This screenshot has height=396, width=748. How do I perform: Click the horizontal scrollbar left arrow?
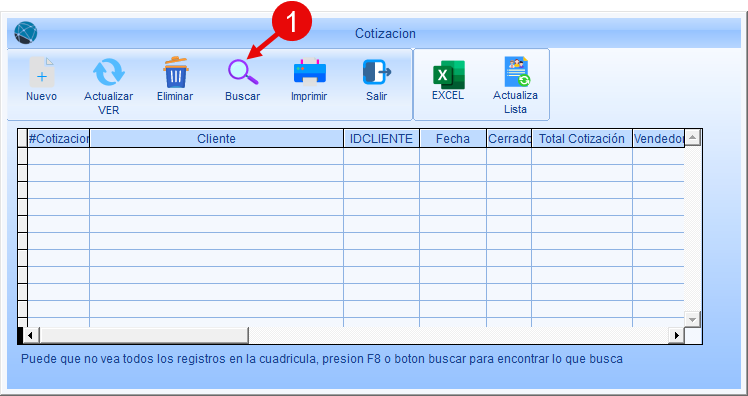click(30, 335)
